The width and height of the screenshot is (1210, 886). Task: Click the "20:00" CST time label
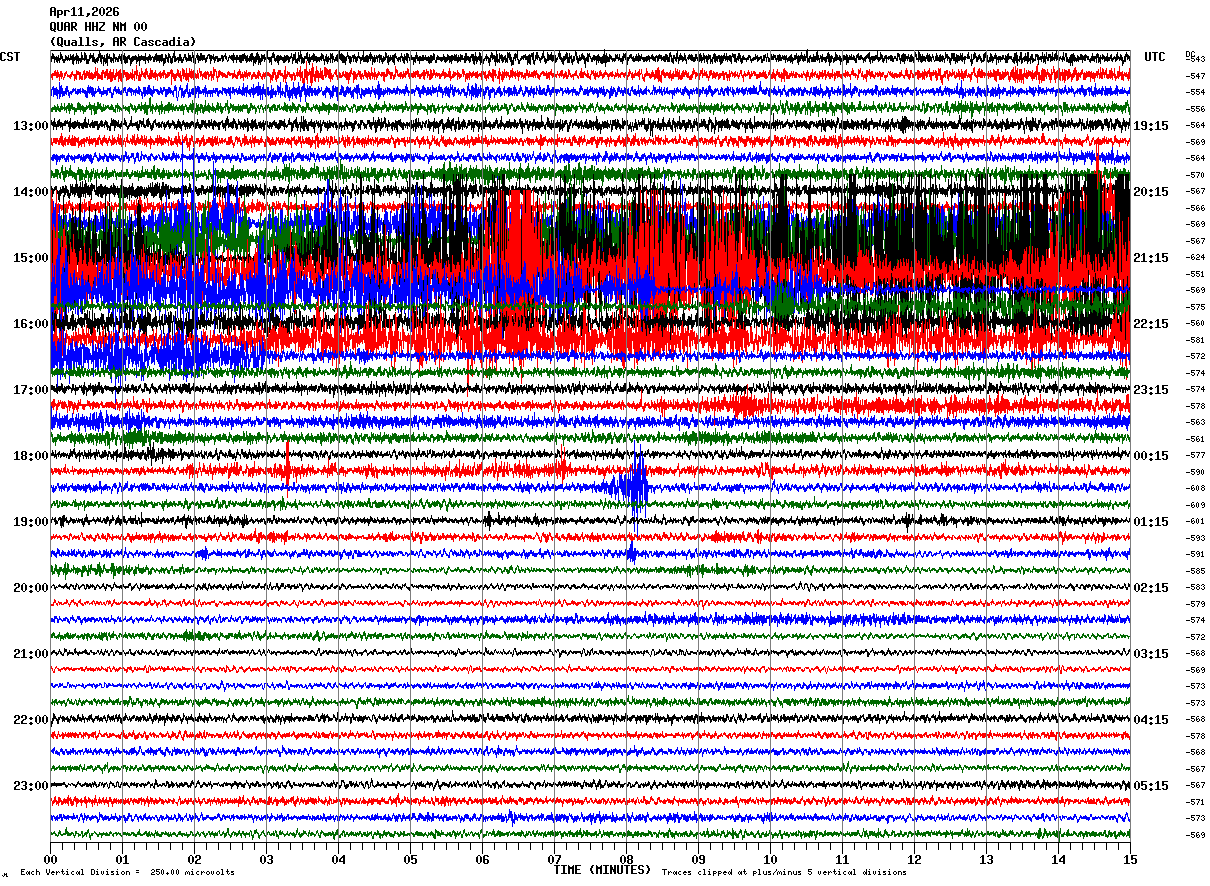point(31,588)
